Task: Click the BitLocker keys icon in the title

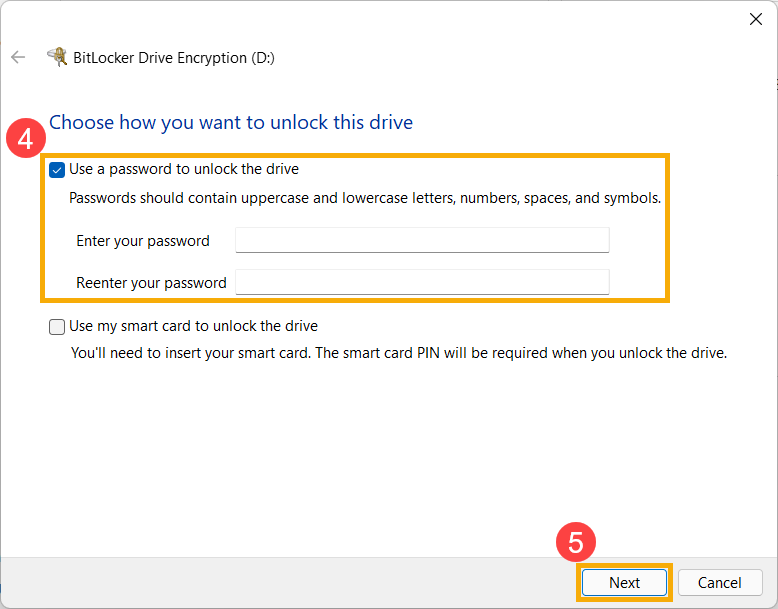Action: pyautogui.click(x=57, y=57)
